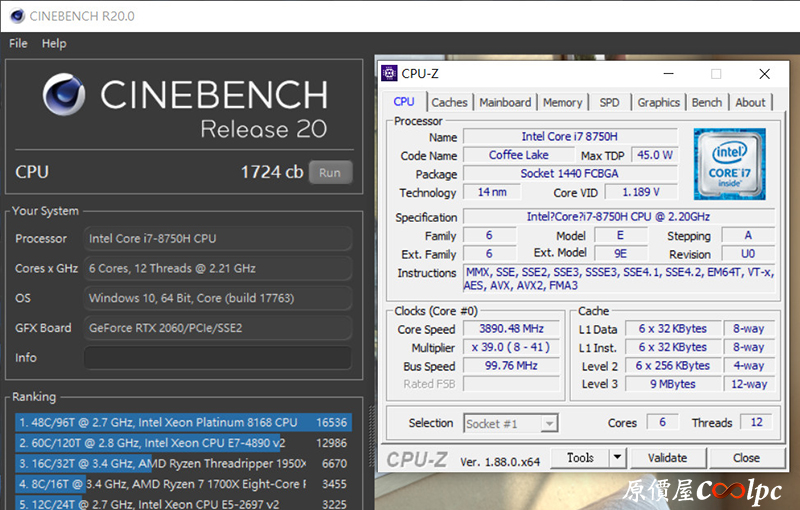Click the Cores count value 6

coord(662,422)
